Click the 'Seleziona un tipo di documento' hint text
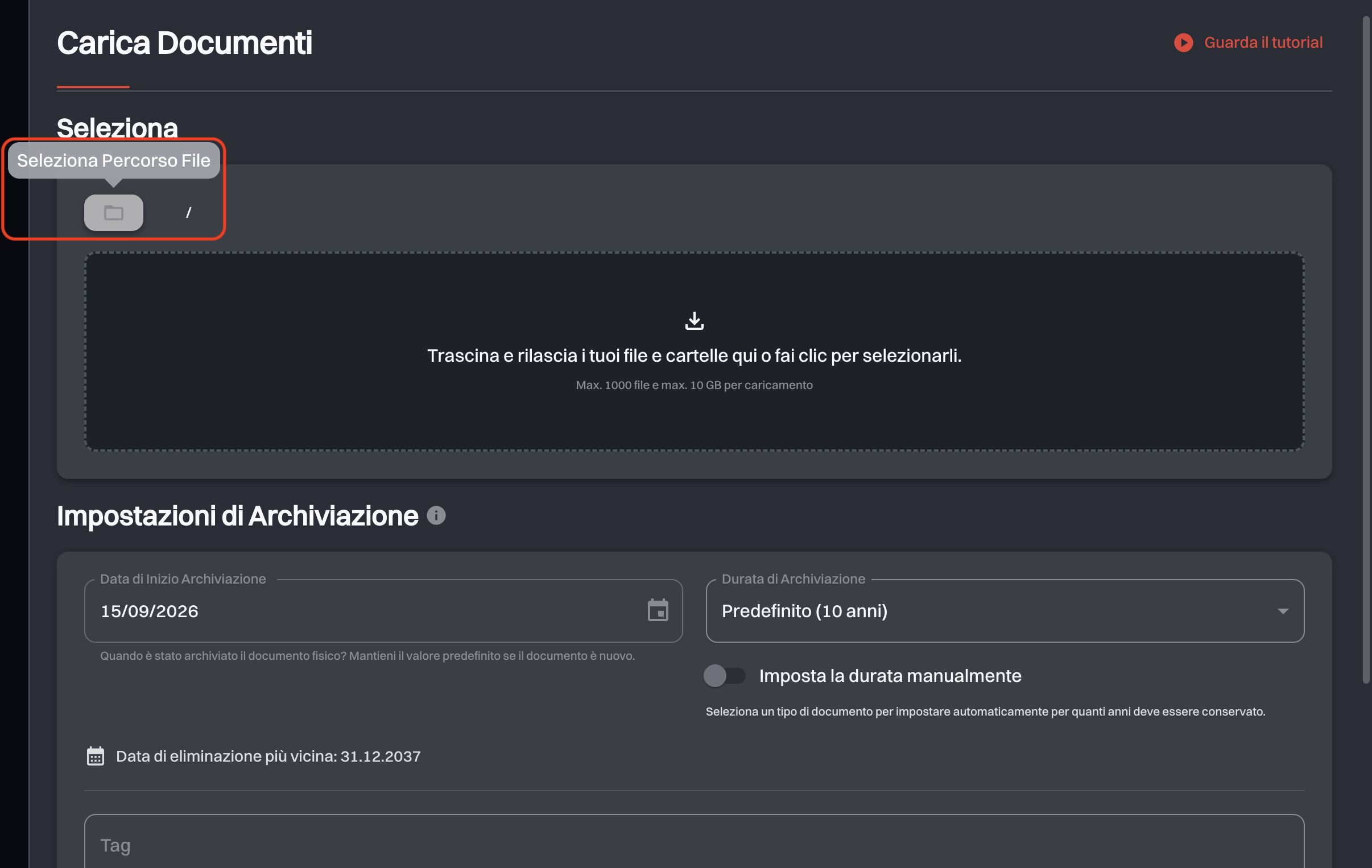 tap(985, 711)
